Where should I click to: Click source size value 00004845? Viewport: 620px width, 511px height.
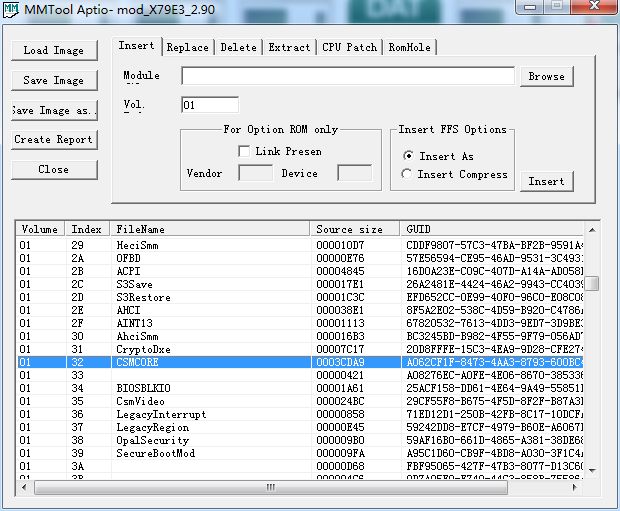click(340, 271)
